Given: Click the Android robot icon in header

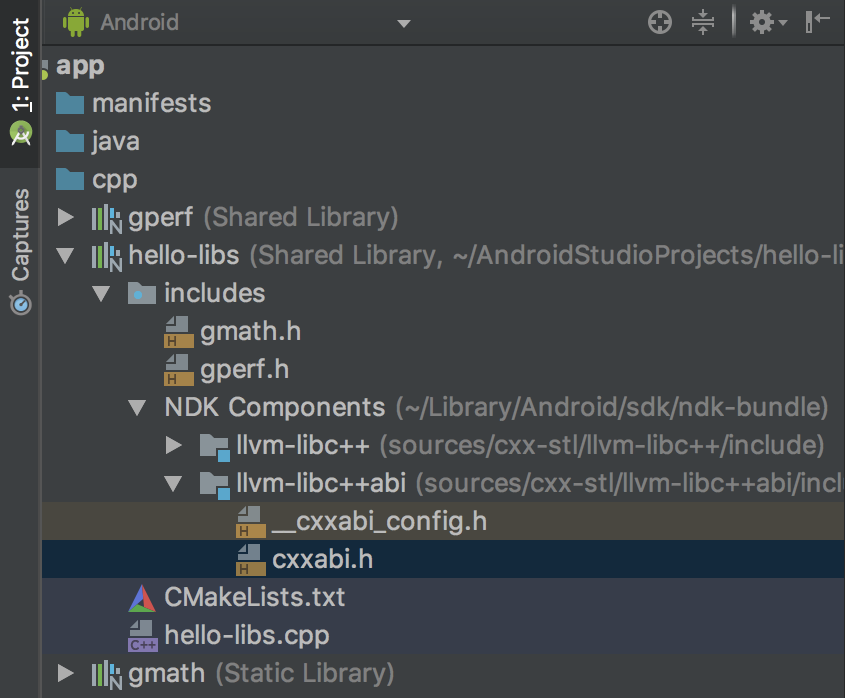Looking at the screenshot, I should pos(75,23).
